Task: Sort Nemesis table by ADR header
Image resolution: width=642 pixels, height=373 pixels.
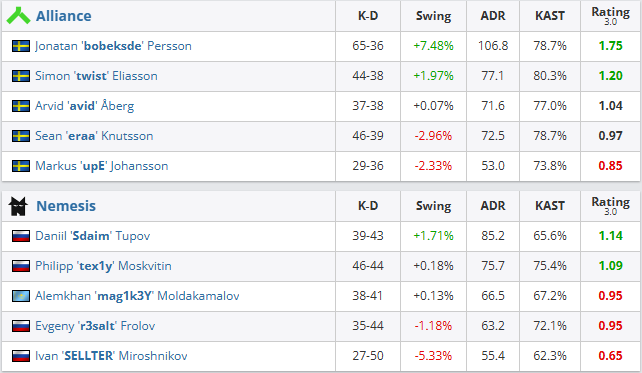Action: (493, 206)
